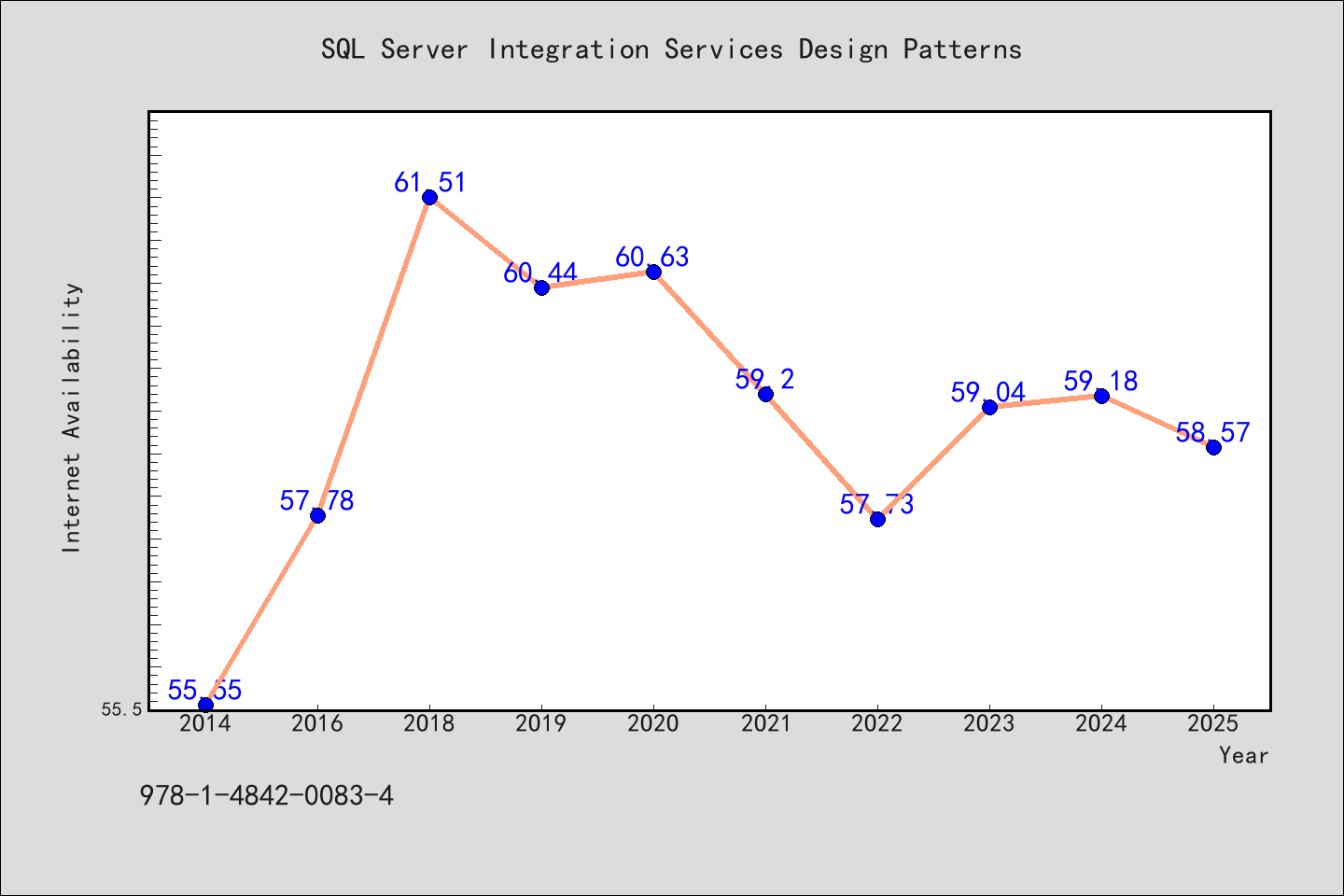Screen dimensions: 1344x896
Task: Click the 2025 x-axis tick label
Action: click(x=1213, y=724)
